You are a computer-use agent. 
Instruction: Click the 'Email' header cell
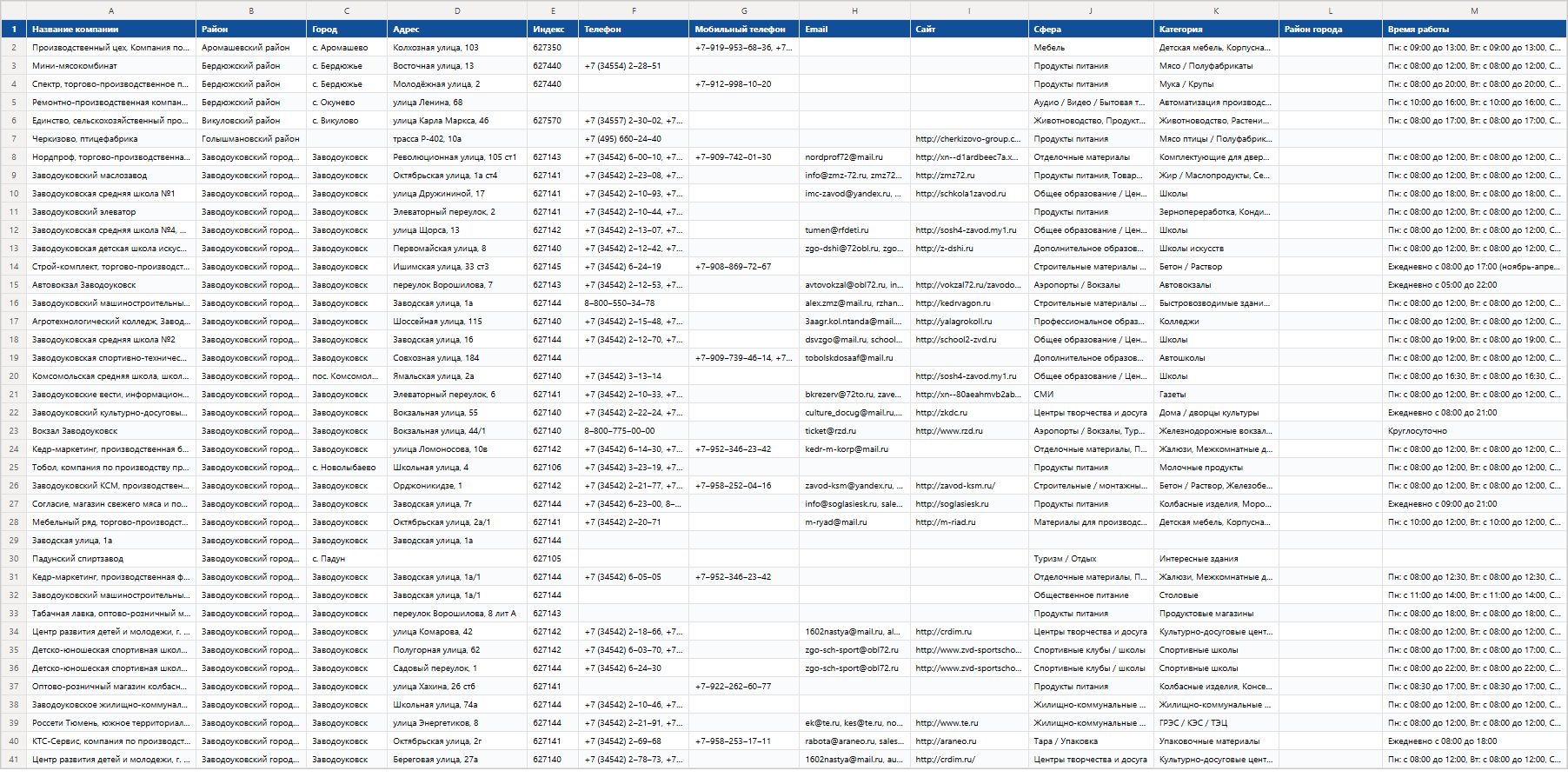[x=855, y=30]
